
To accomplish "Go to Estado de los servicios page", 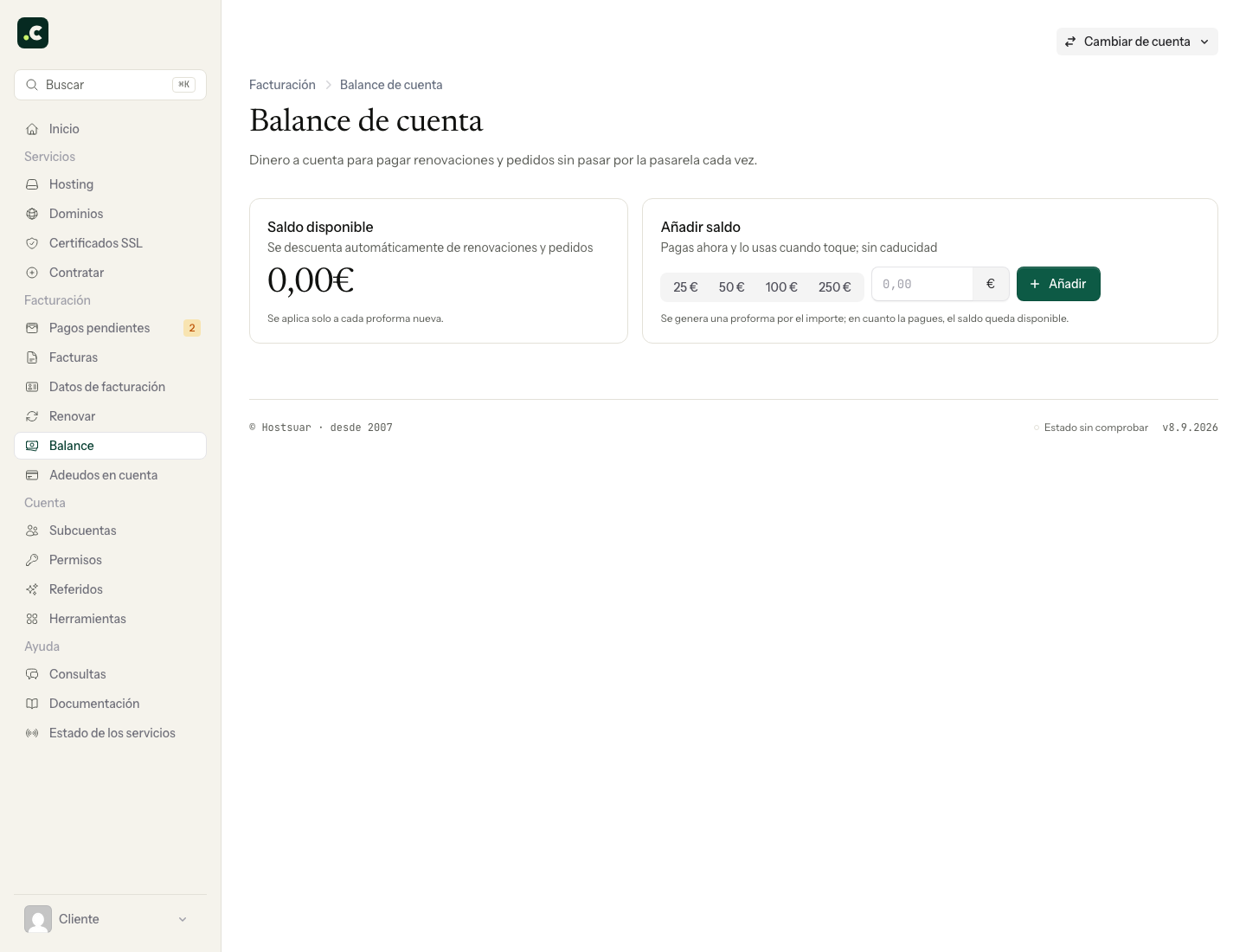I will click(110, 733).
